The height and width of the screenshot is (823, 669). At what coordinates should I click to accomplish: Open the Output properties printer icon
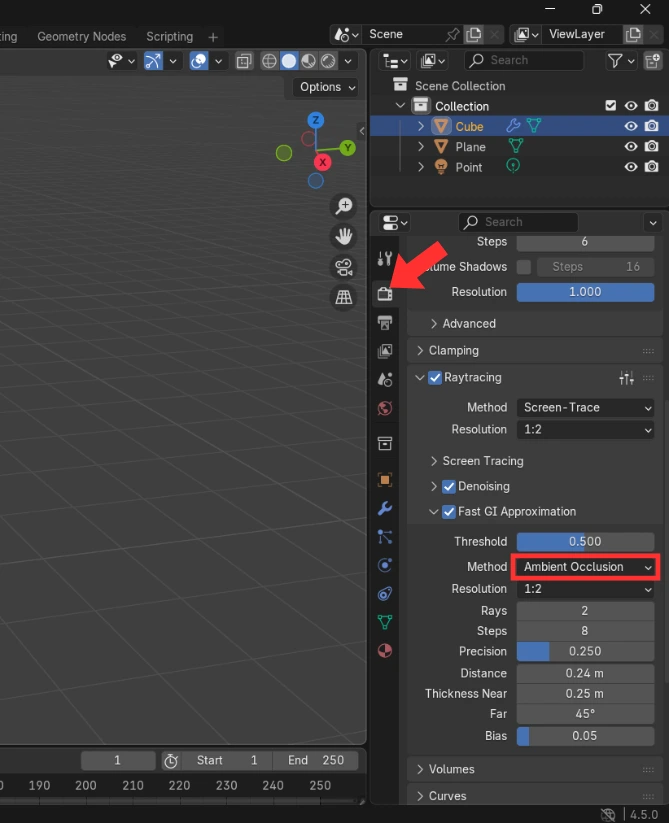[385, 322]
